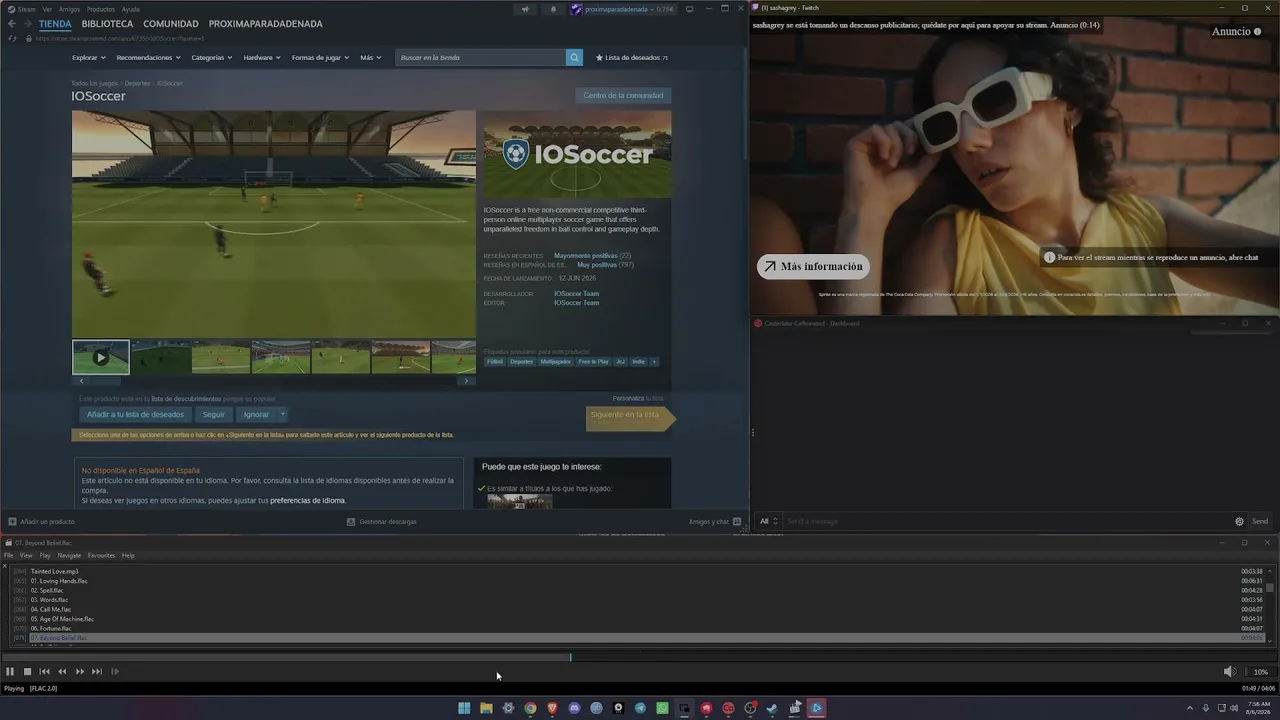Open the File menu in music player

(x=9, y=555)
